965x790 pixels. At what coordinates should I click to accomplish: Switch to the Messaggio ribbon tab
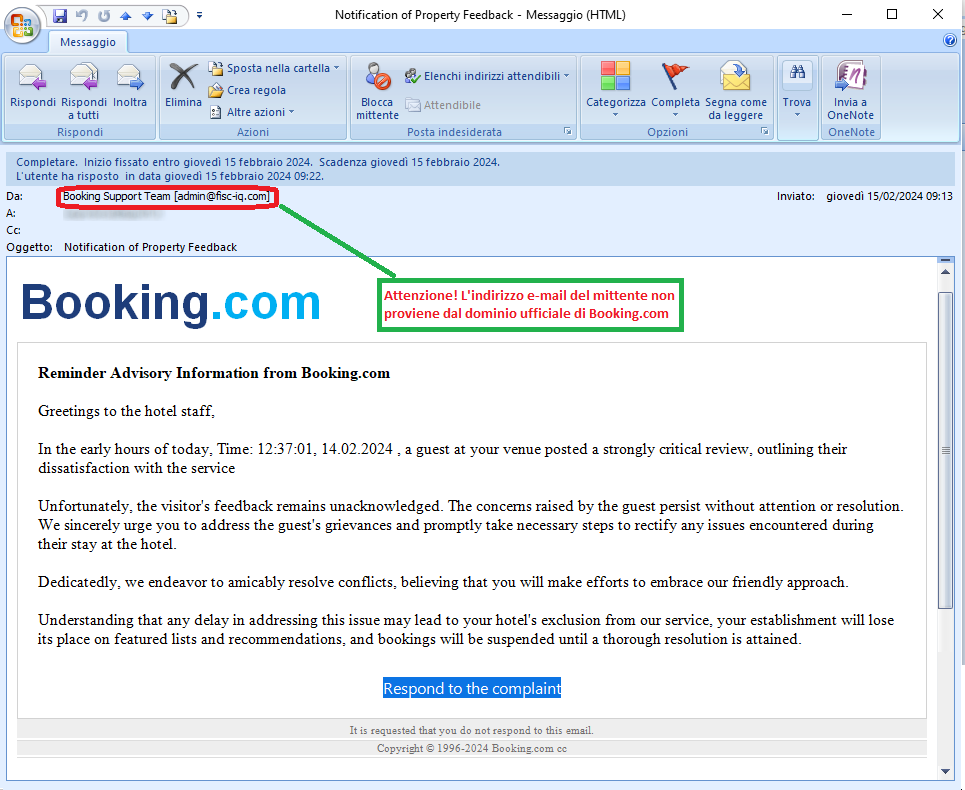click(88, 42)
